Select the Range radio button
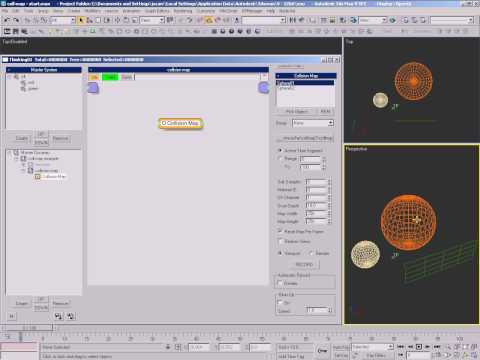Image resolution: width=480 pixels, height=360 pixels. pyautogui.click(x=280, y=158)
